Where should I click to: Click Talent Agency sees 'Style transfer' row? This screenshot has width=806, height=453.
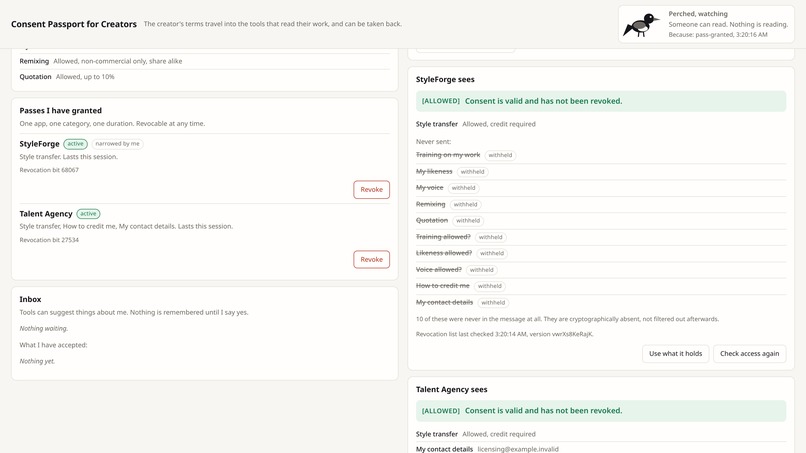click(601, 434)
